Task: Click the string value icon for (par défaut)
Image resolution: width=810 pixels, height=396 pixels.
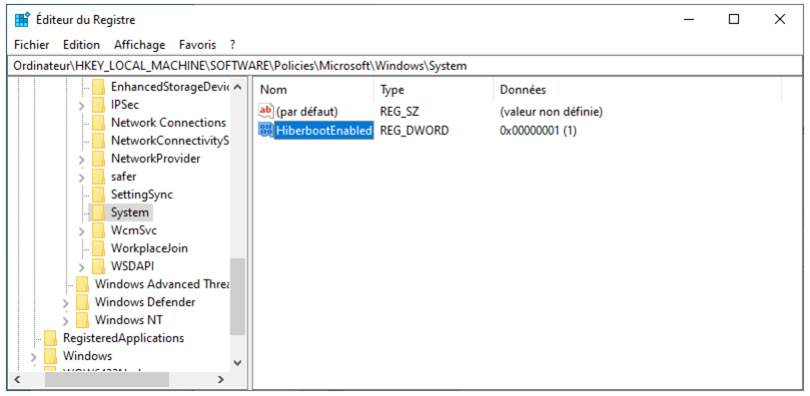Action: coord(266,110)
